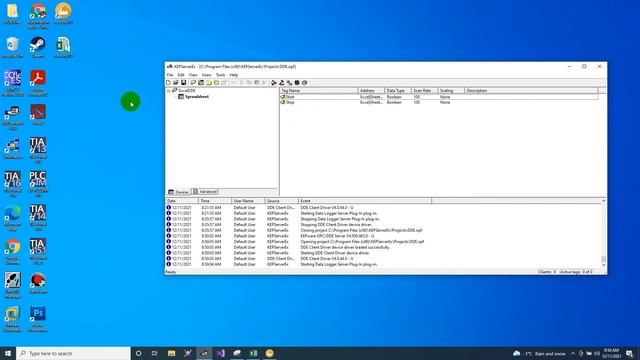Open the CODESYS desktop shortcut
The image size is (640, 360).
(x=12, y=83)
